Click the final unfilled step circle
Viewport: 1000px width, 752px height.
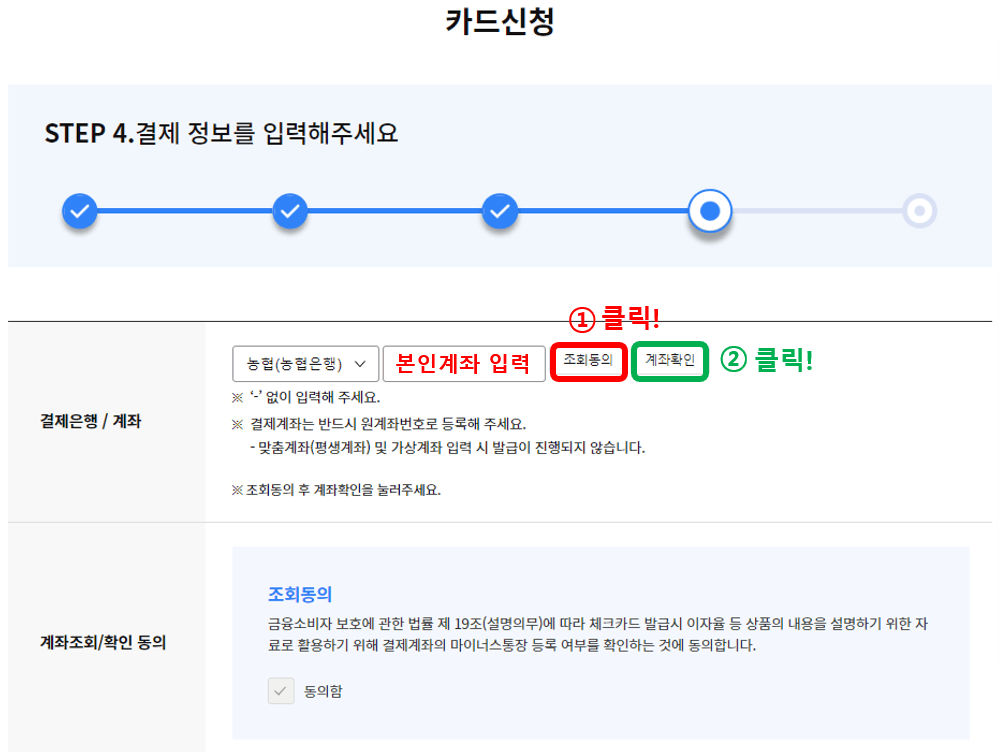(919, 211)
